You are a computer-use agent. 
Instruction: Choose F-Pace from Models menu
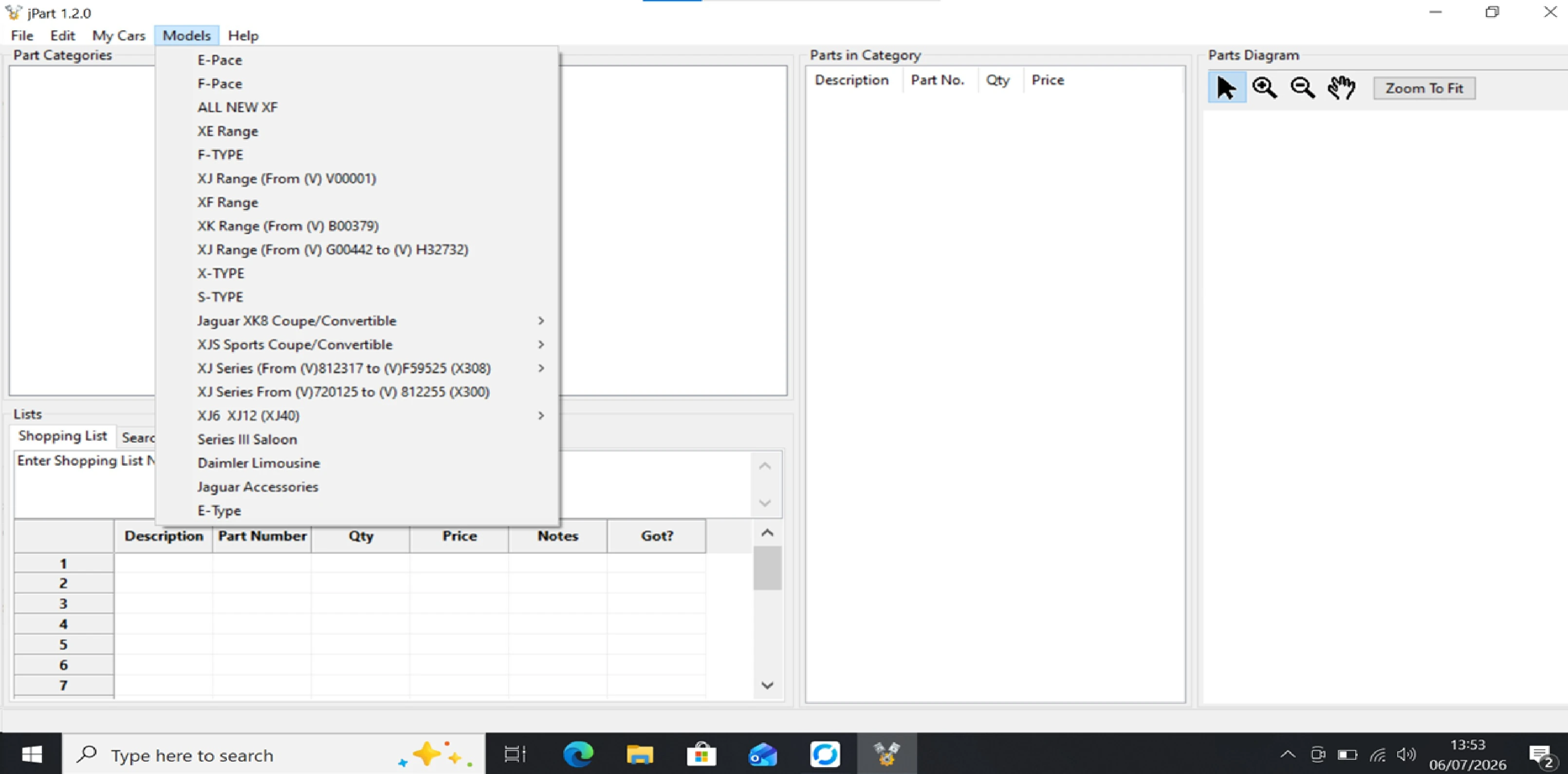tap(357, 83)
